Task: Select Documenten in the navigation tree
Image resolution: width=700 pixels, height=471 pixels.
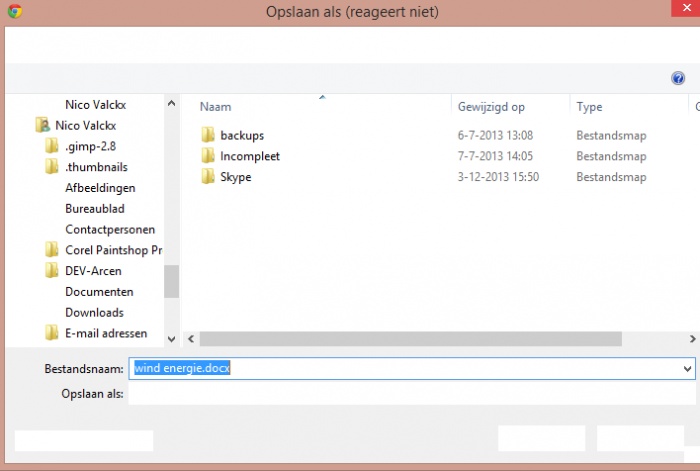Action: tap(99, 292)
